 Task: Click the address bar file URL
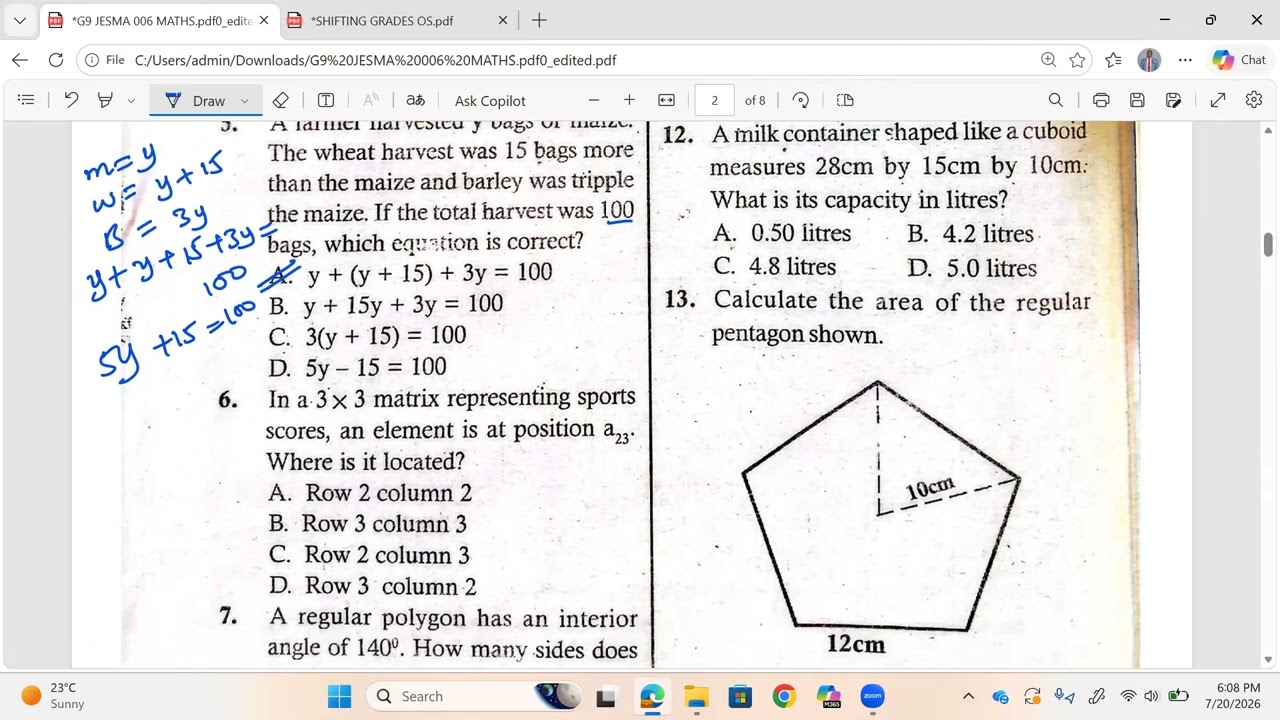point(375,60)
